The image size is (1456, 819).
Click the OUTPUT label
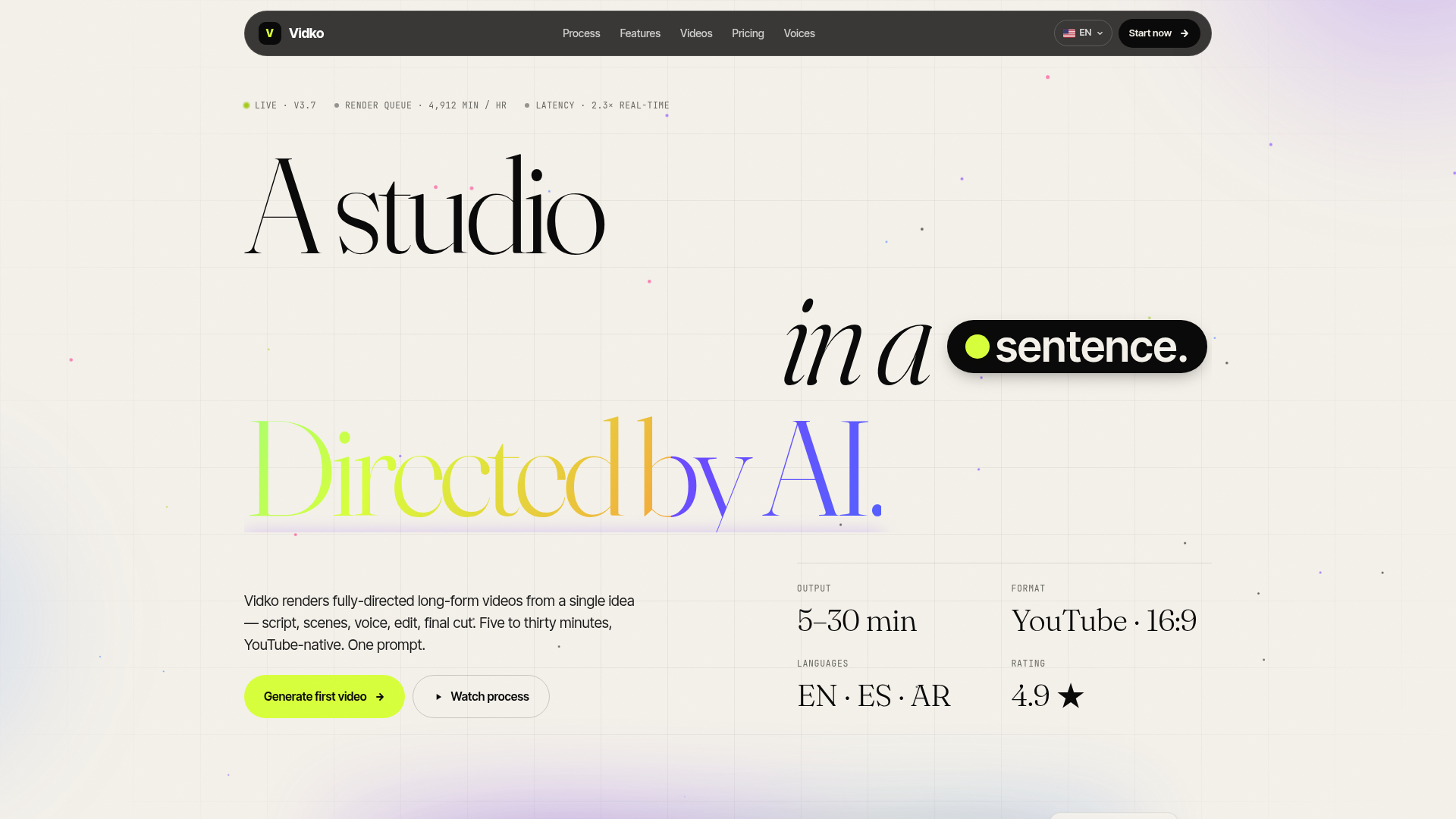(814, 588)
